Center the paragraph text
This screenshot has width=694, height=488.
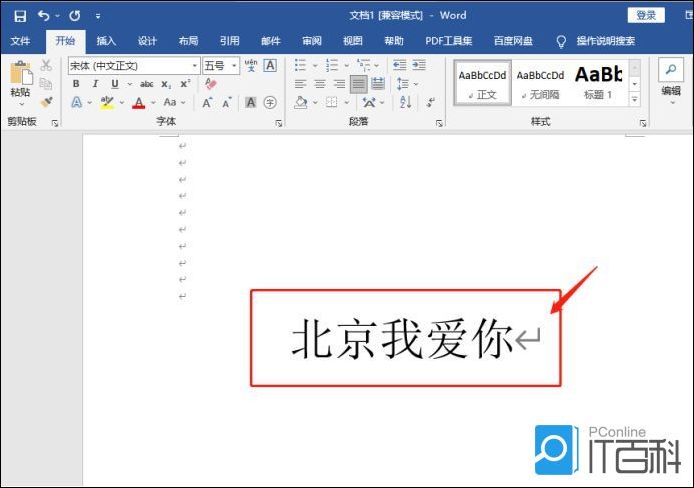pyautogui.click(x=320, y=84)
